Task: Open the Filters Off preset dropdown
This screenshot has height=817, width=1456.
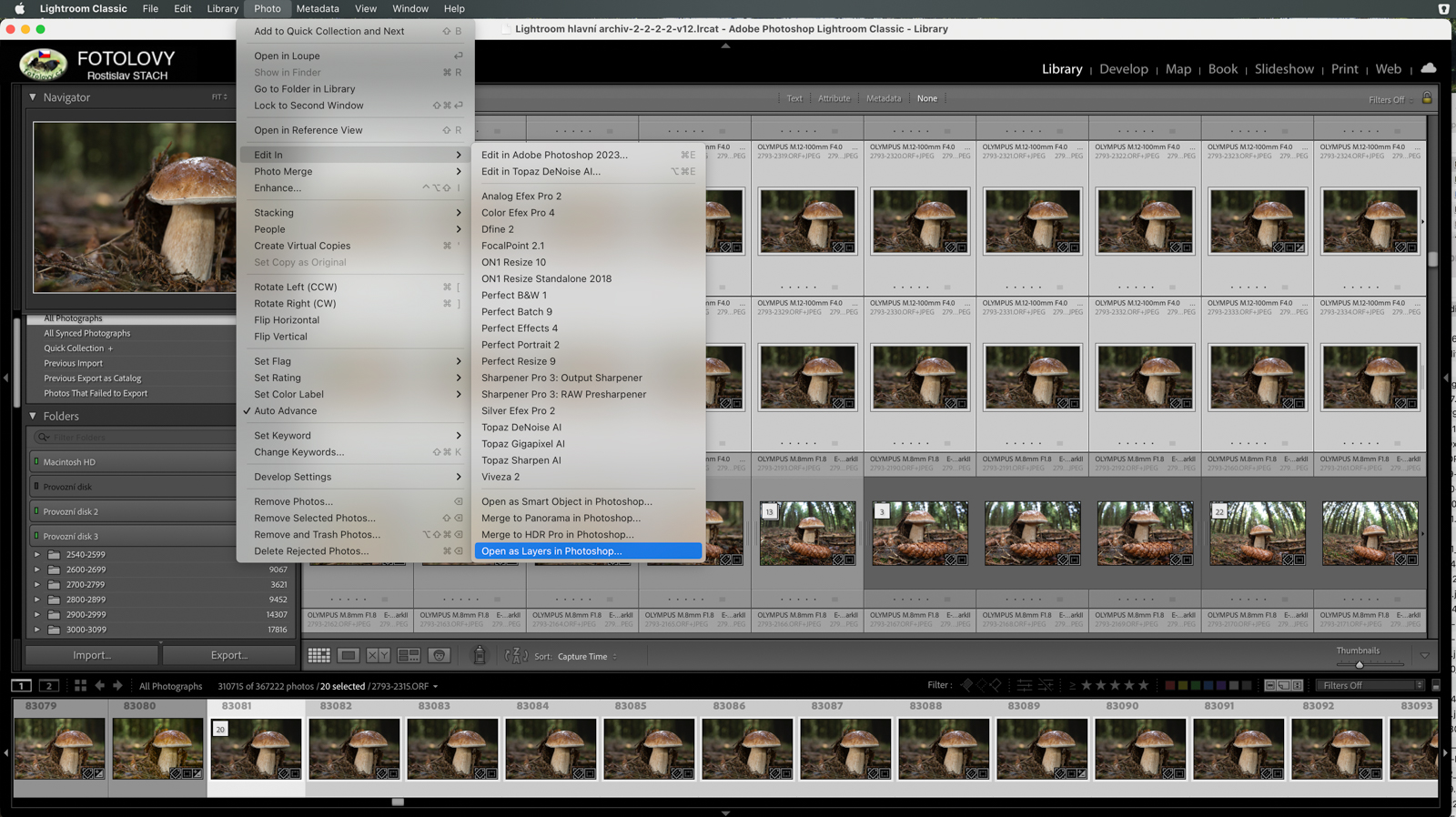Action: [1370, 685]
